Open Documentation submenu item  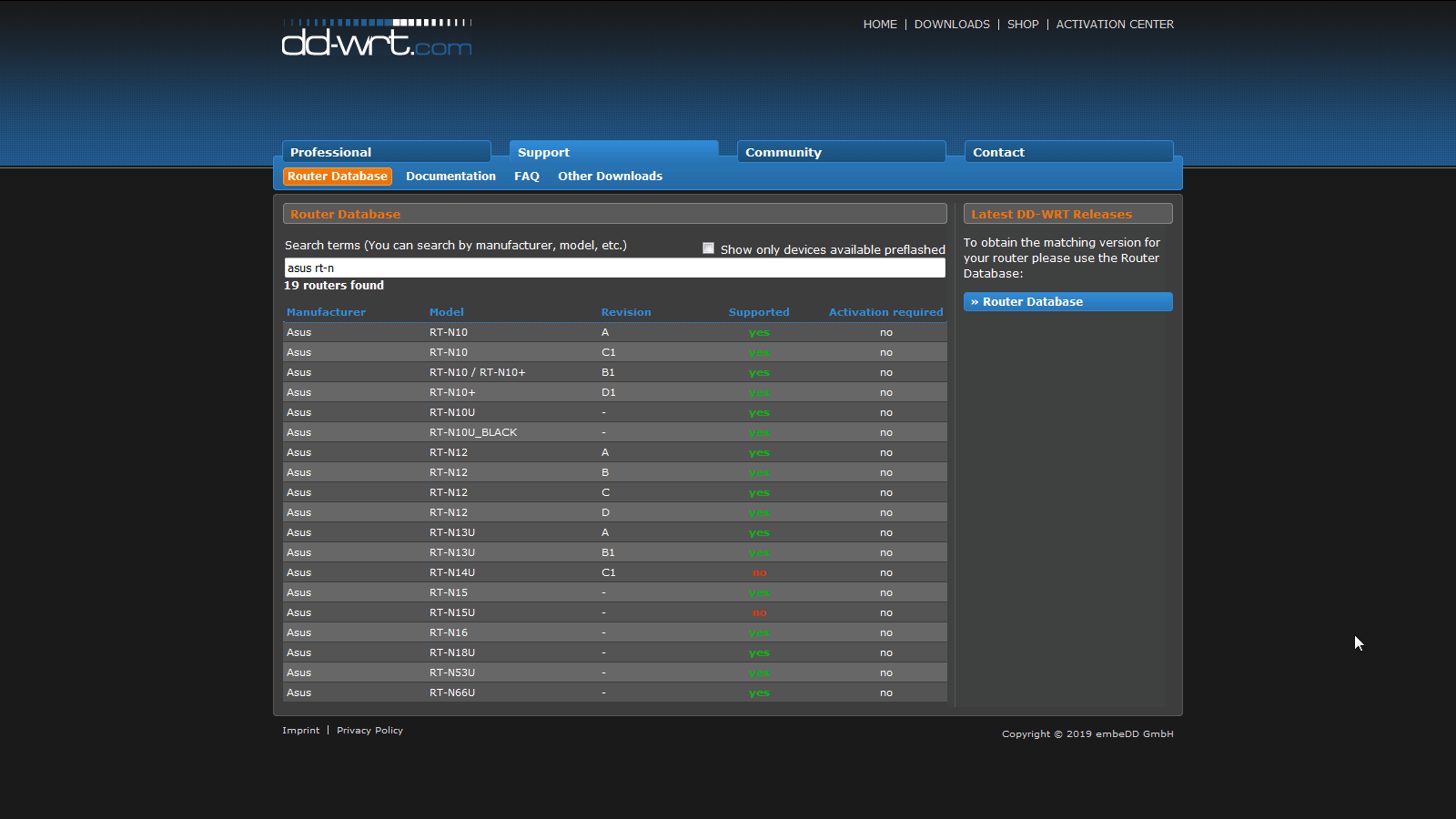450,177
